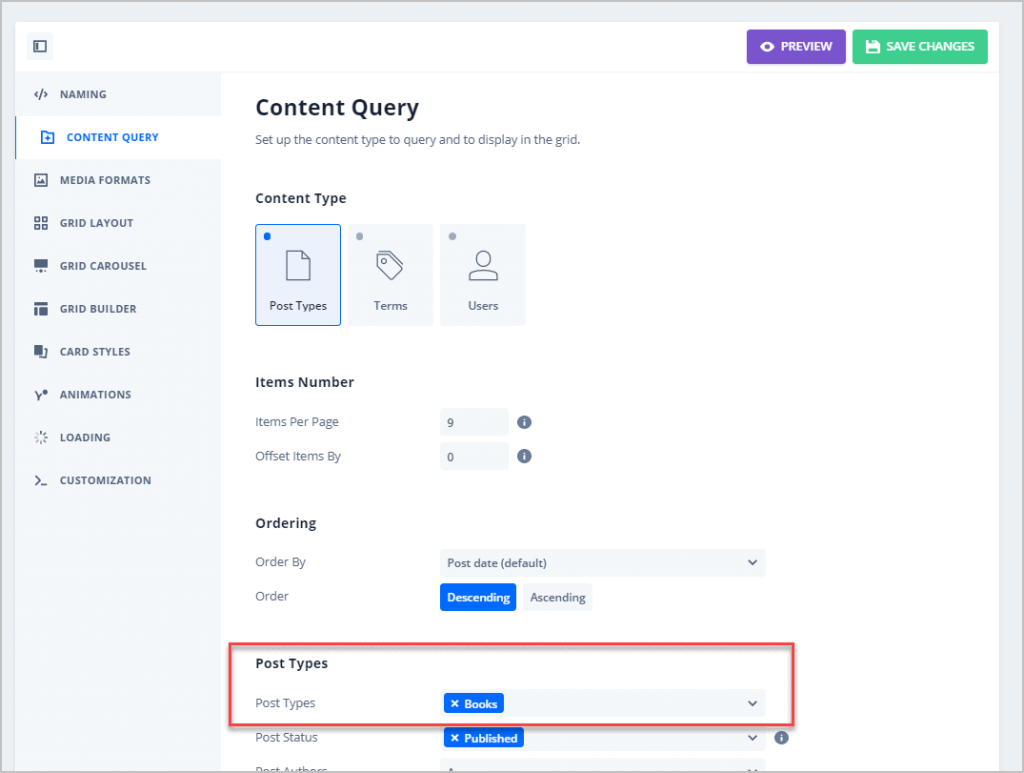Select the Grid Layout sidebar icon
1024x773 pixels.
(x=42, y=222)
